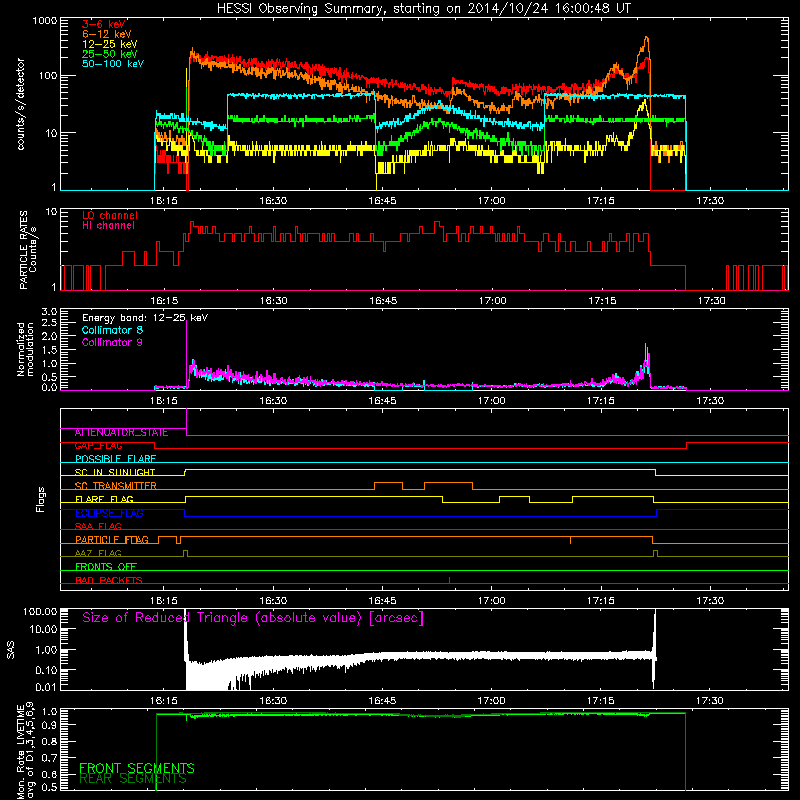The width and height of the screenshot is (800, 800).
Task: Click the 0.9 value on livetime axis
Action: pos(49,725)
